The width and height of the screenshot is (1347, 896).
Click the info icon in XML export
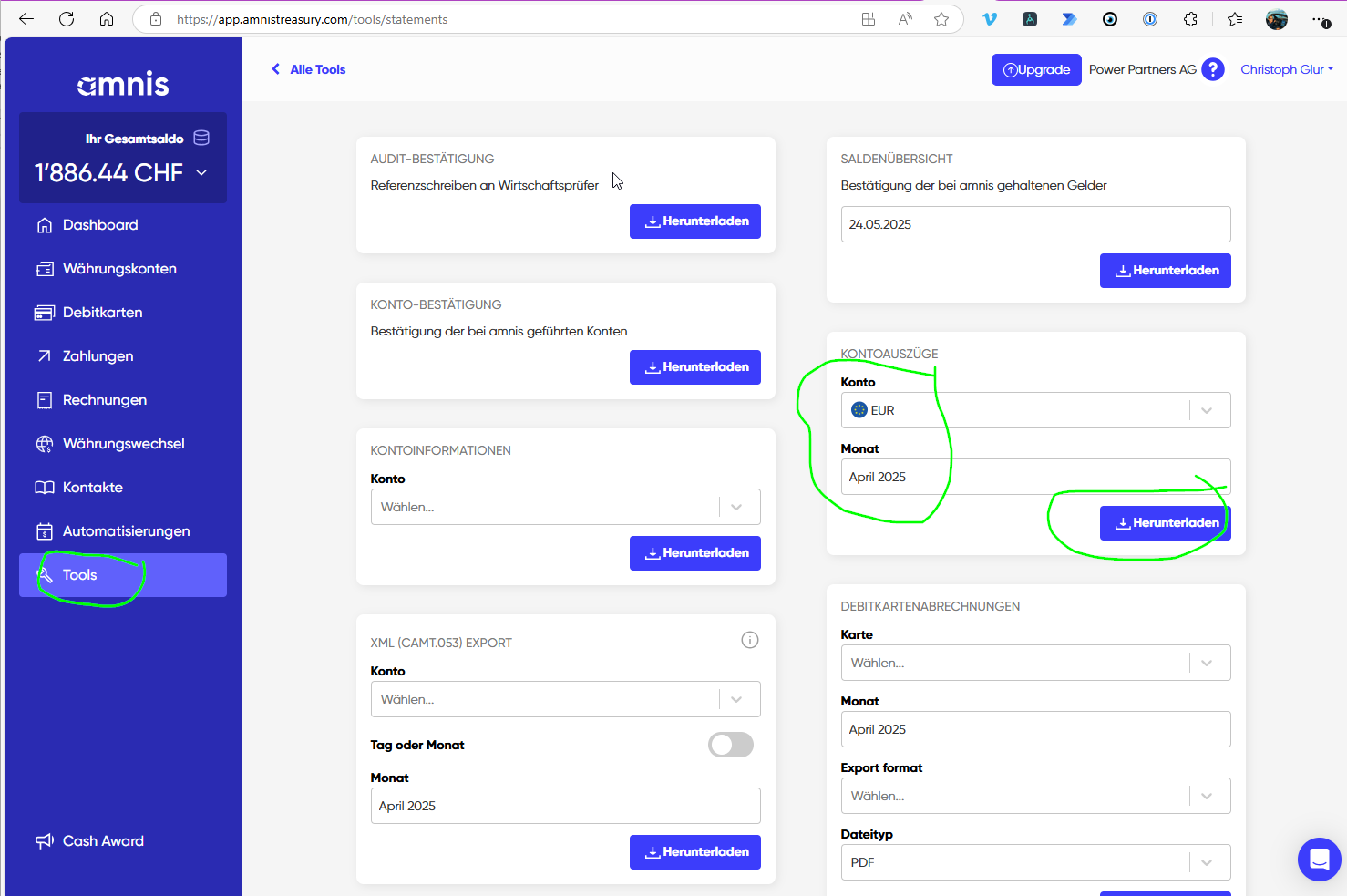coord(750,640)
